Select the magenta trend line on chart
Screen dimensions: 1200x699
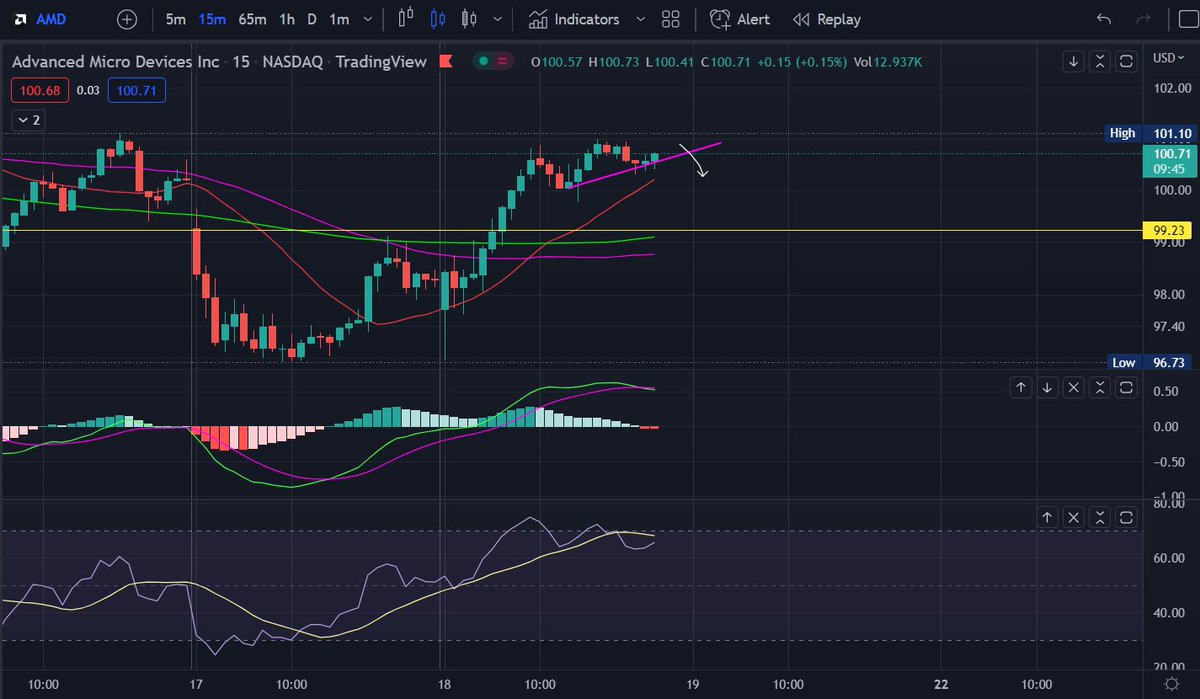click(645, 165)
